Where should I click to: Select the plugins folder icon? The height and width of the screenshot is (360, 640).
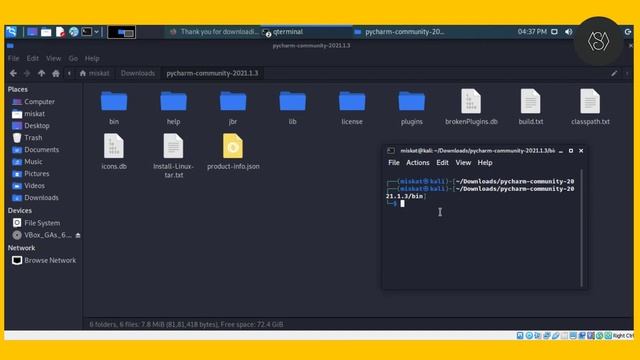pos(411,102)
